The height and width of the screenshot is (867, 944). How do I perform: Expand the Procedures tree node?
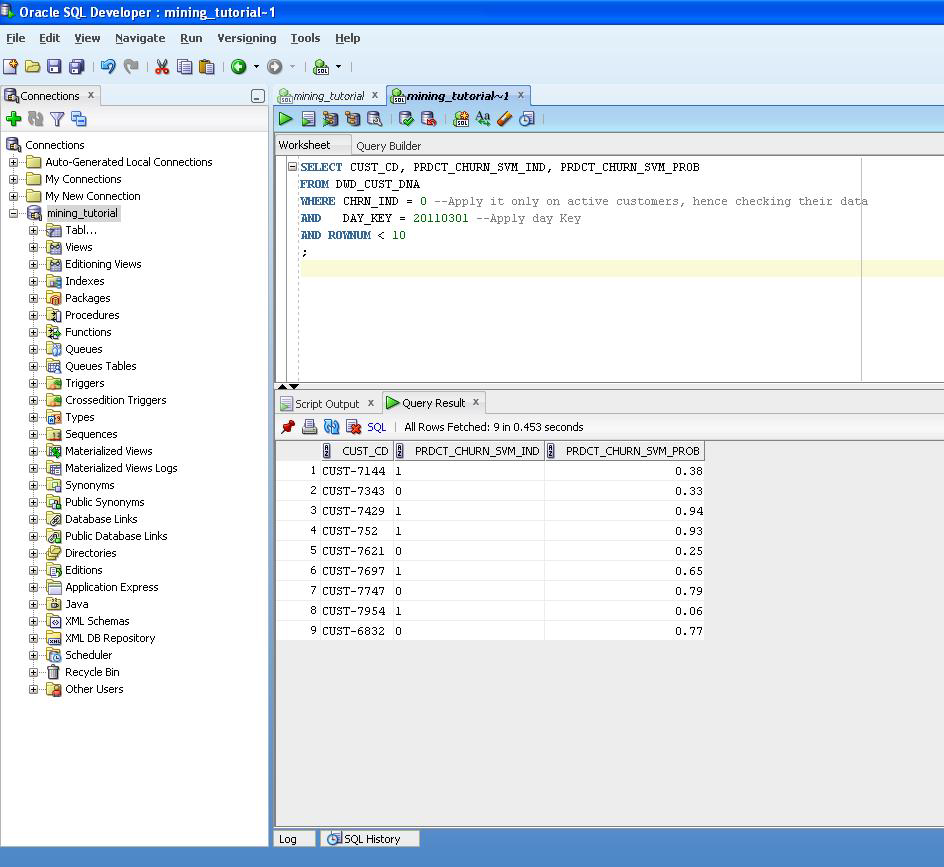pos(33,315)
